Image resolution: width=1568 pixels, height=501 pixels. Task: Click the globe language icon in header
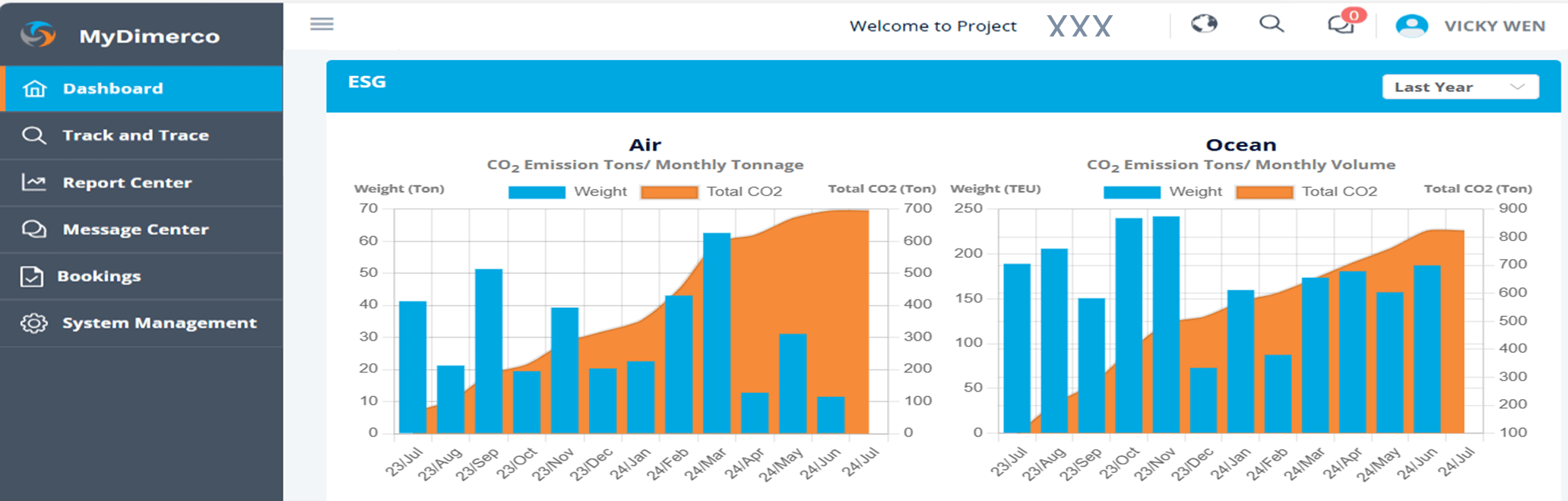point(1204,24)
